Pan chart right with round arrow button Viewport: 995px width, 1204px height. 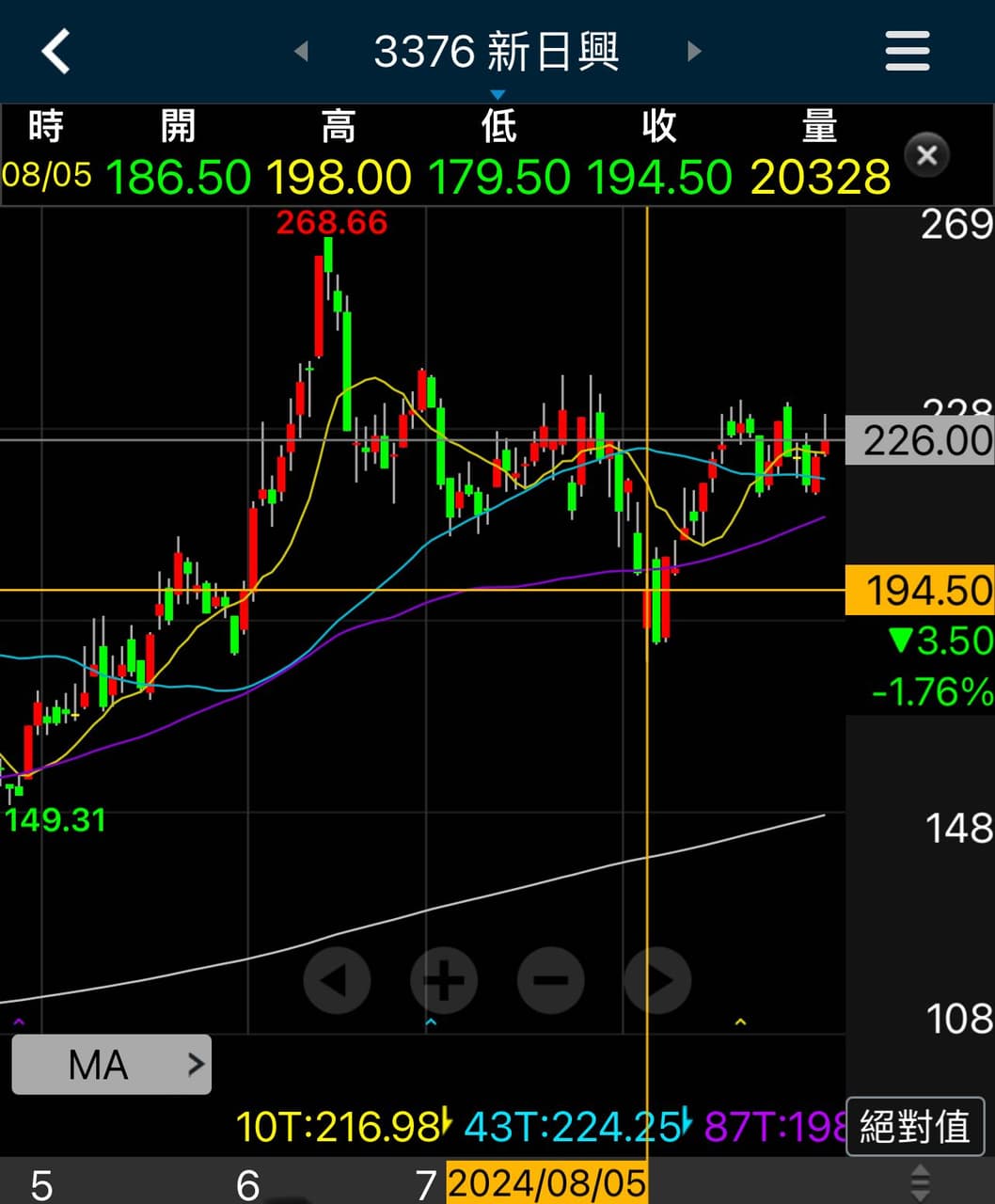(x=657, y=980)
